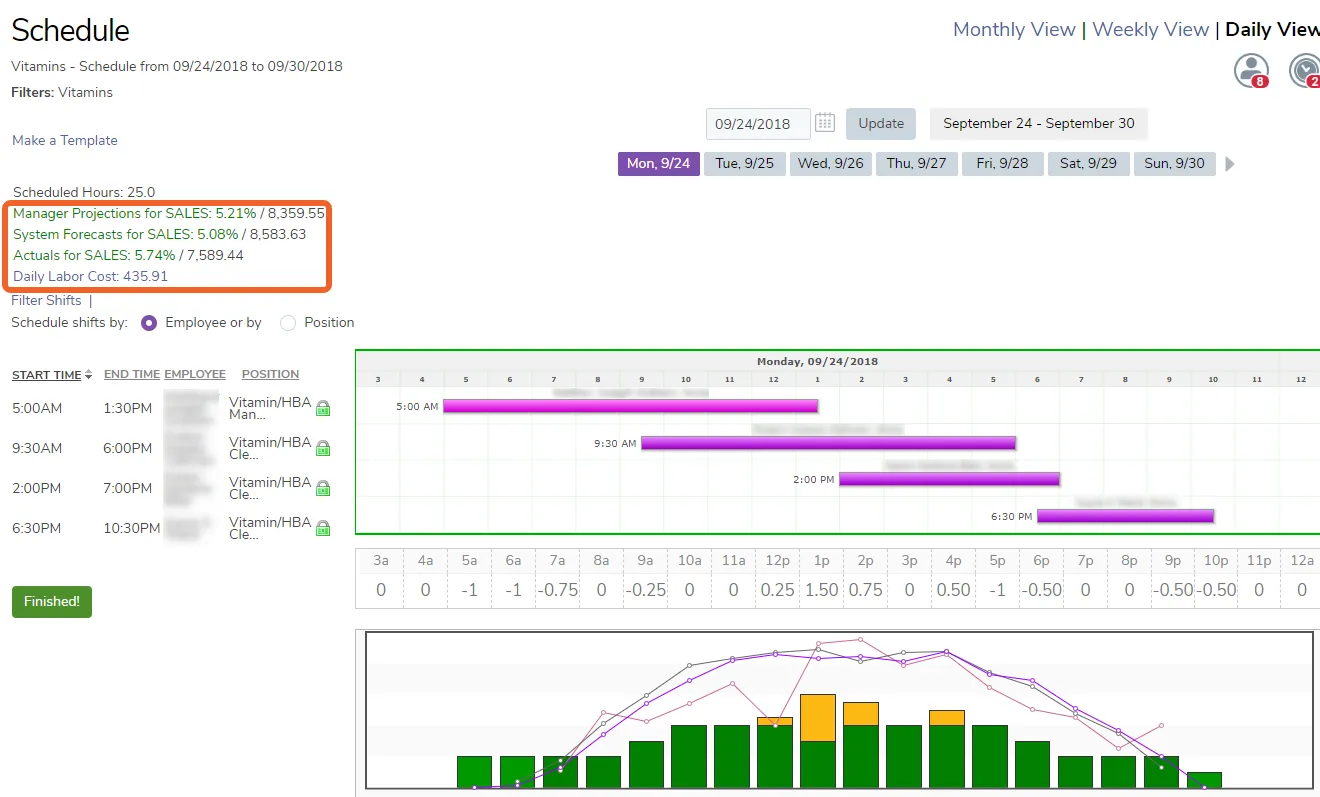Click the 1p staffing variance value 1.50
The height and width of the screenshot is (797, 1320).
coord(821,590)
